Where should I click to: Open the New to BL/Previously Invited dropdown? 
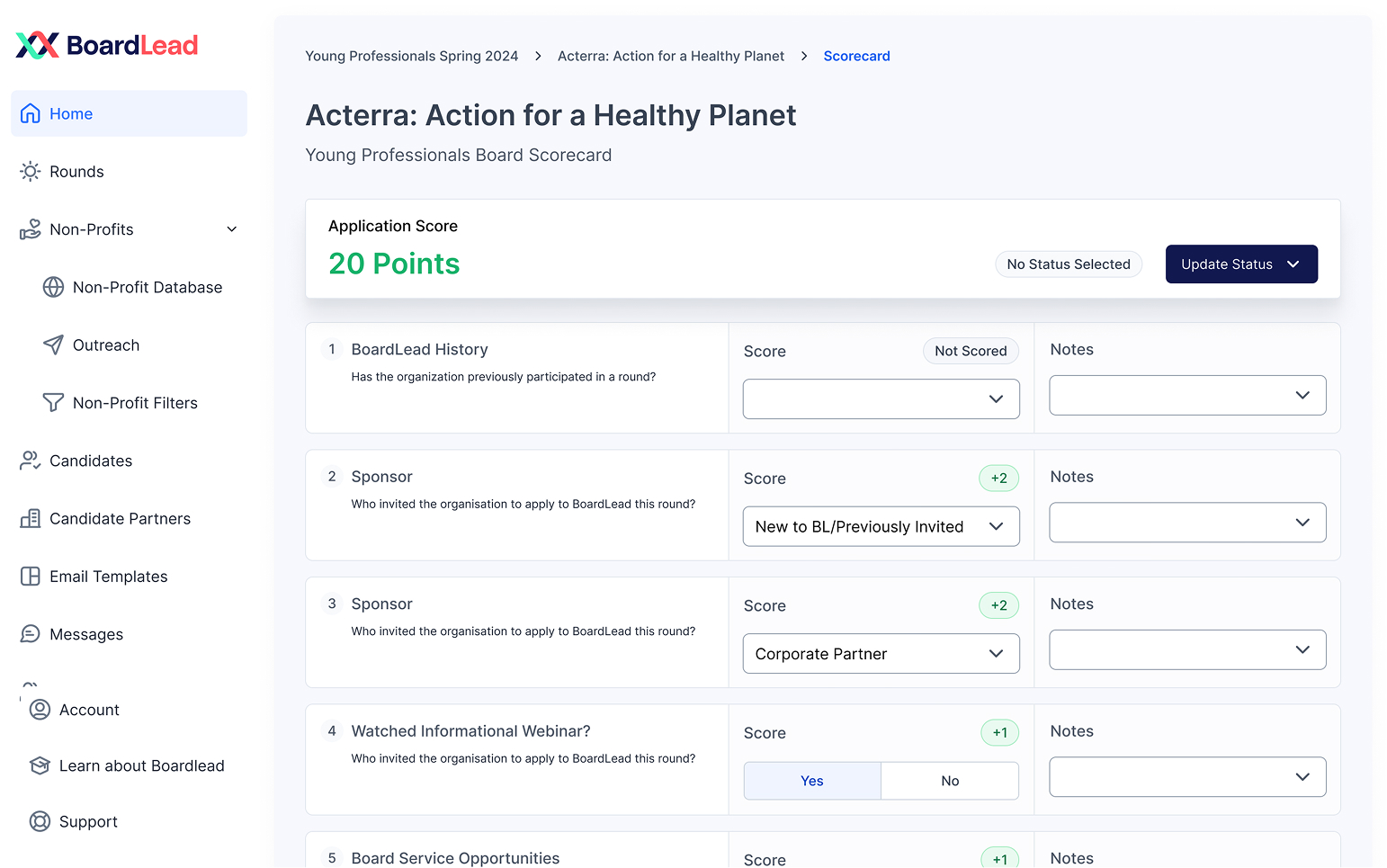[x=881, y=527]
